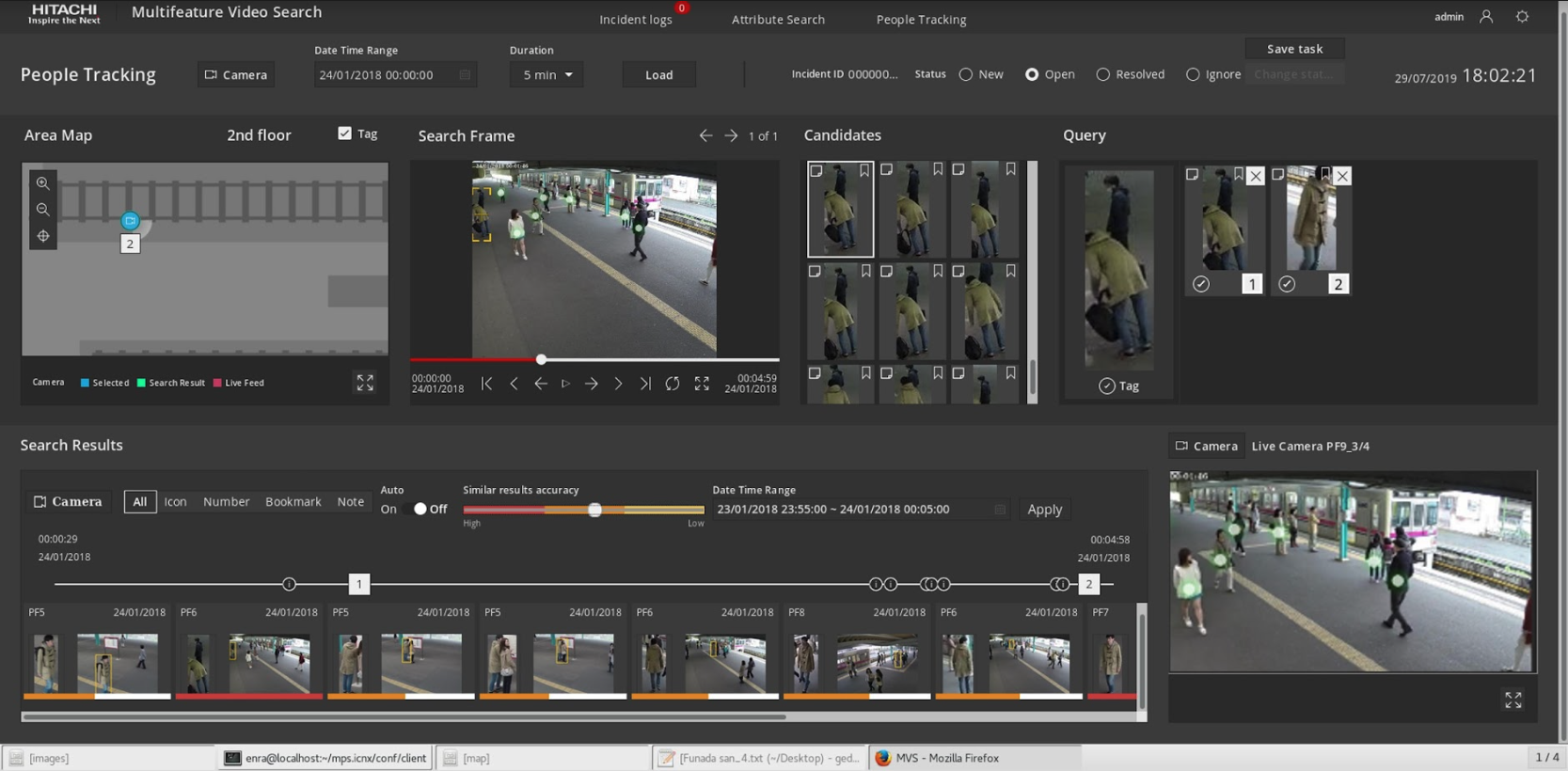Zoom in on the area map
This screenshot has width=1568, height=771.
[x=43, y=183]
